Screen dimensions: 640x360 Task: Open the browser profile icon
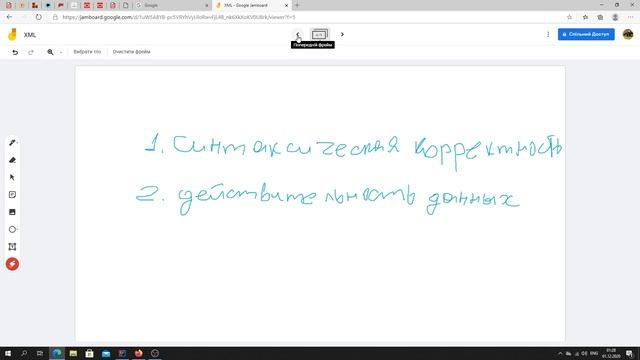pyautogui.click(x=615, y=17)
